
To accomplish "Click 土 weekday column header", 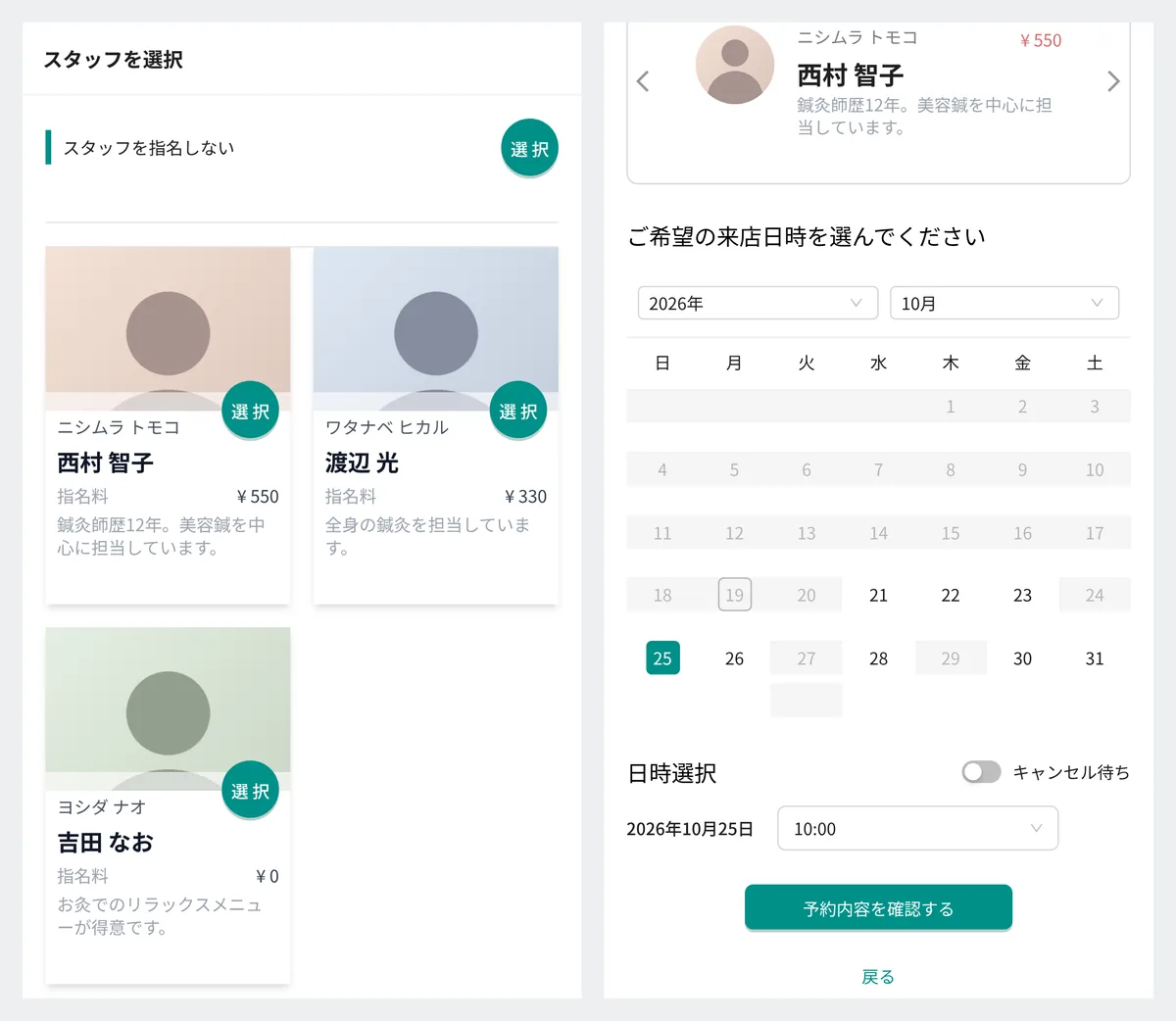I will [1095, 364].
